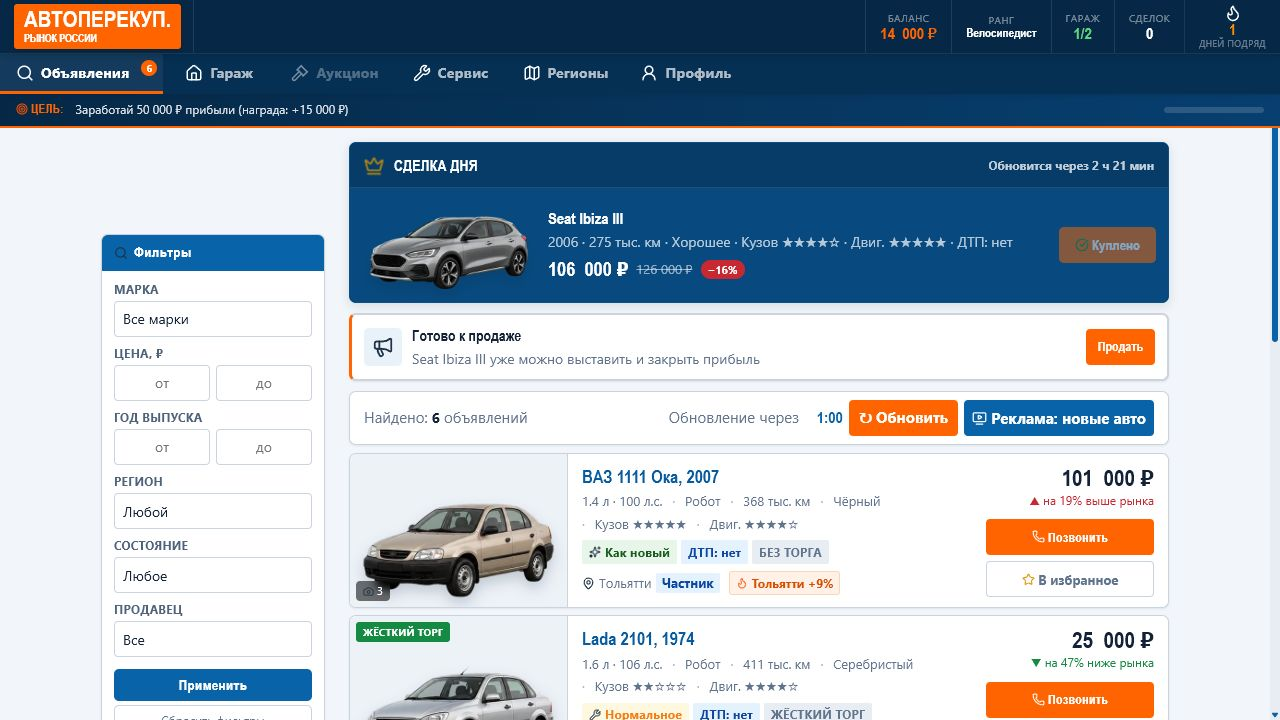The image size is (1280, 720).
Task: Click the Сделок 0 counter
Action: click(x=1149, y=26)
